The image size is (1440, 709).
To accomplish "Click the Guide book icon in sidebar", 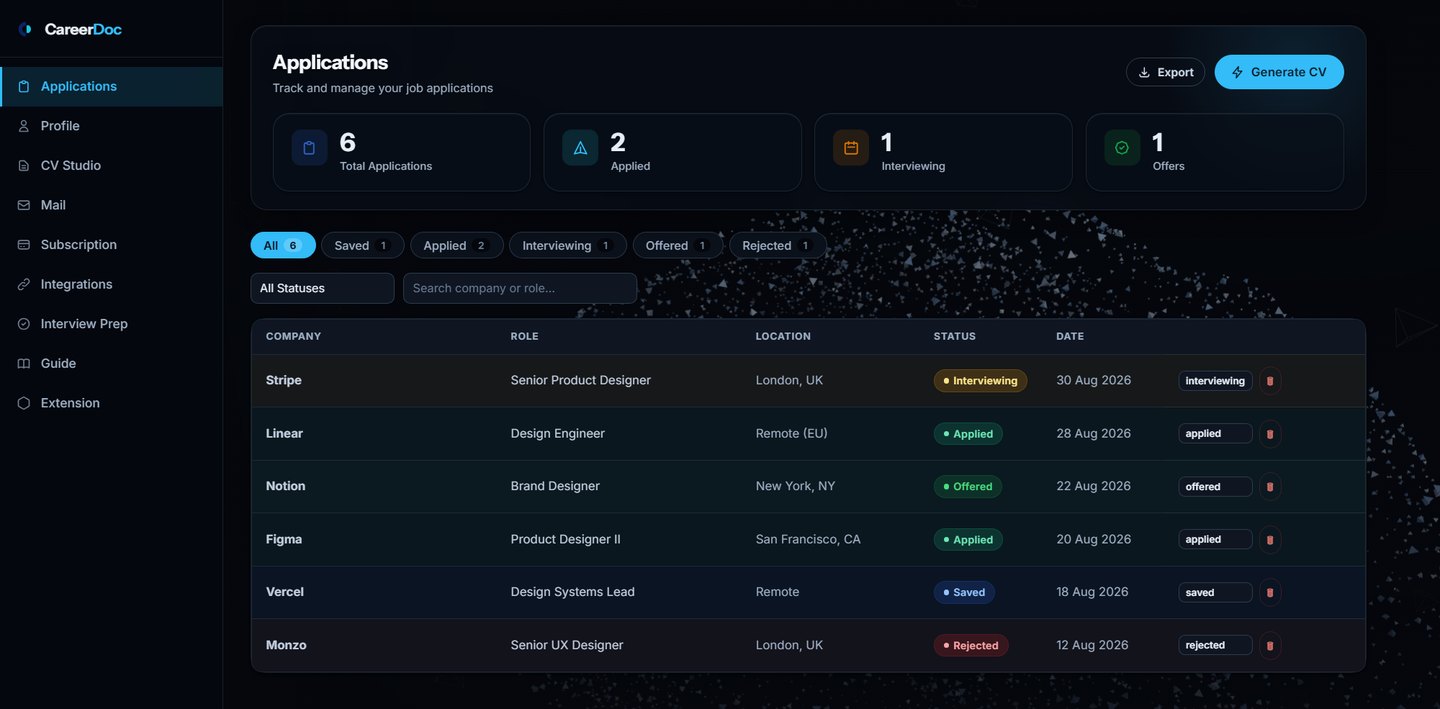I will pyautogui.click(x=24, y=364).
